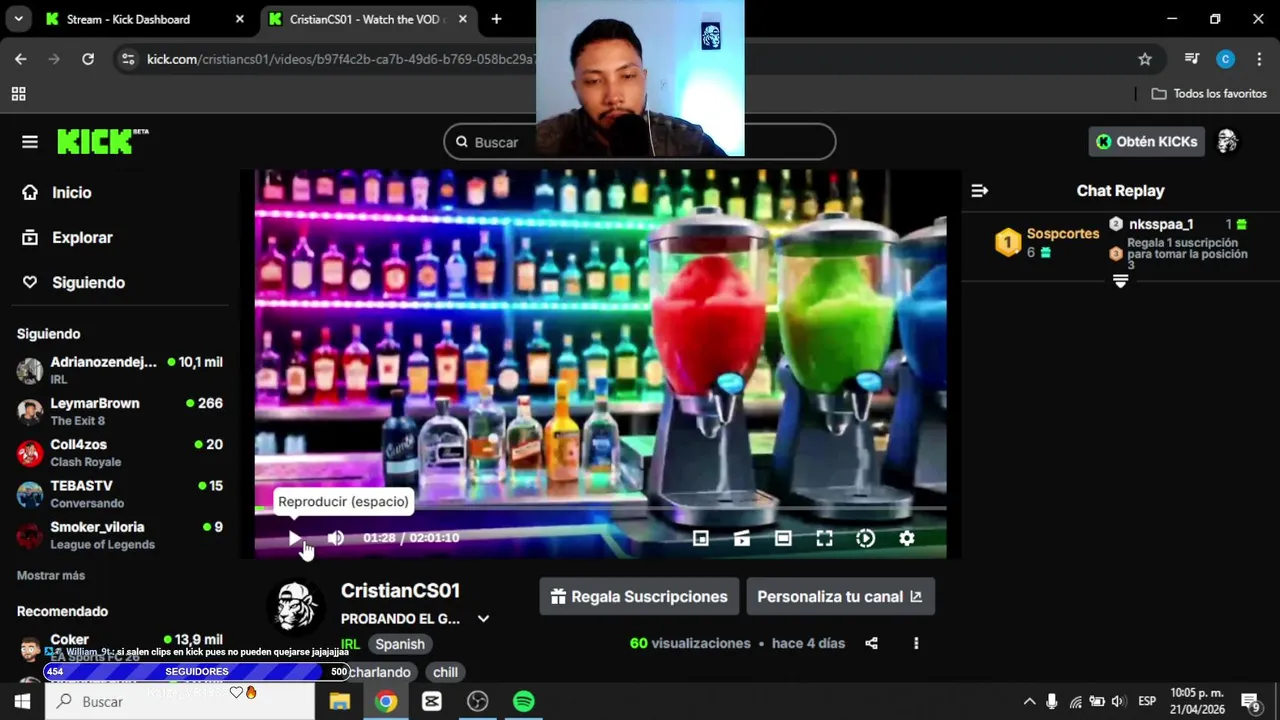Reload the current page
This screenshot has height=720, width=1280.
[x=88, y=59]
